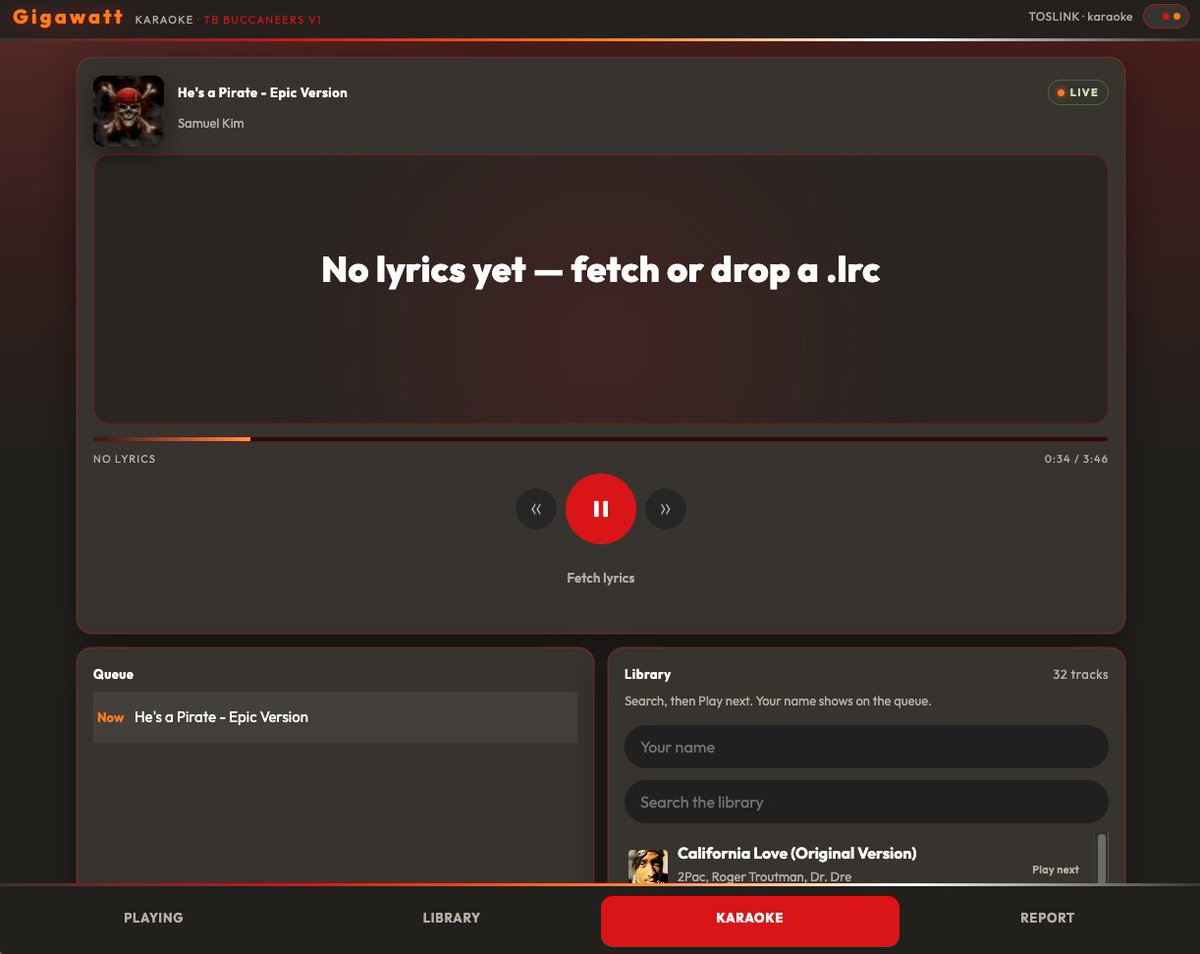Click the 2Pac, Roger Troutman, Dr. Dre artists line
Screen dimensions: 1200x954
[764, 877]
